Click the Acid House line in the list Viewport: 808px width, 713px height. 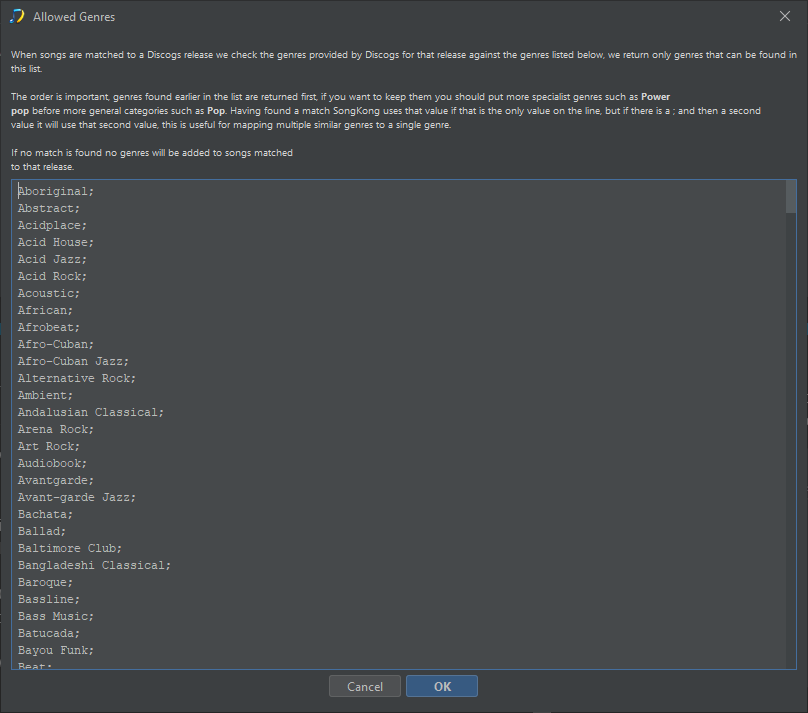point(55,242)
